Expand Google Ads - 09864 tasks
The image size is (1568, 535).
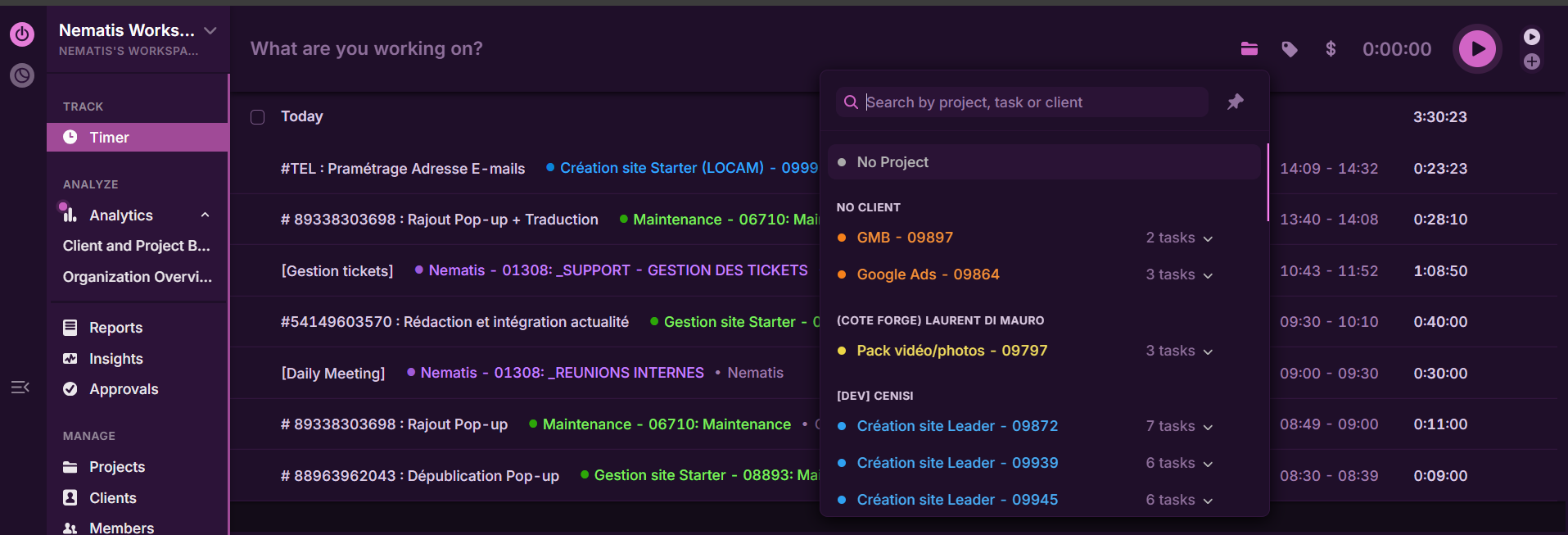pos(1179,275)
